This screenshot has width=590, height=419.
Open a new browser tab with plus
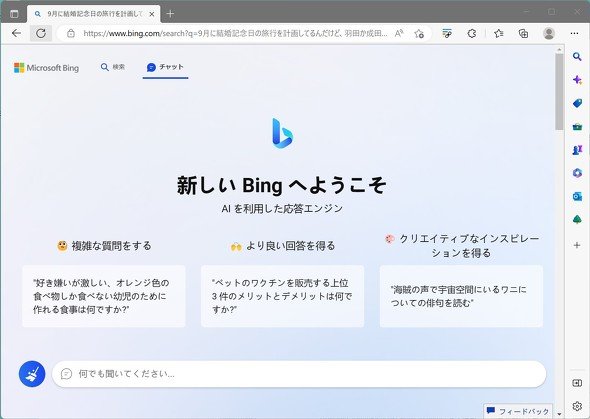pos(170,14)
